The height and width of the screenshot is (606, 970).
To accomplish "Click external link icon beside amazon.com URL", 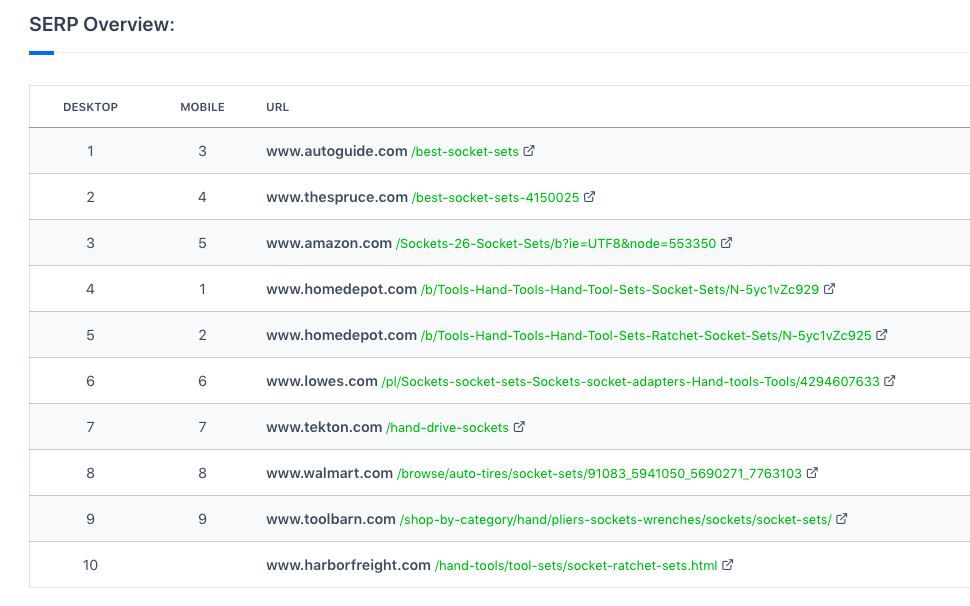I will point(726,243).
